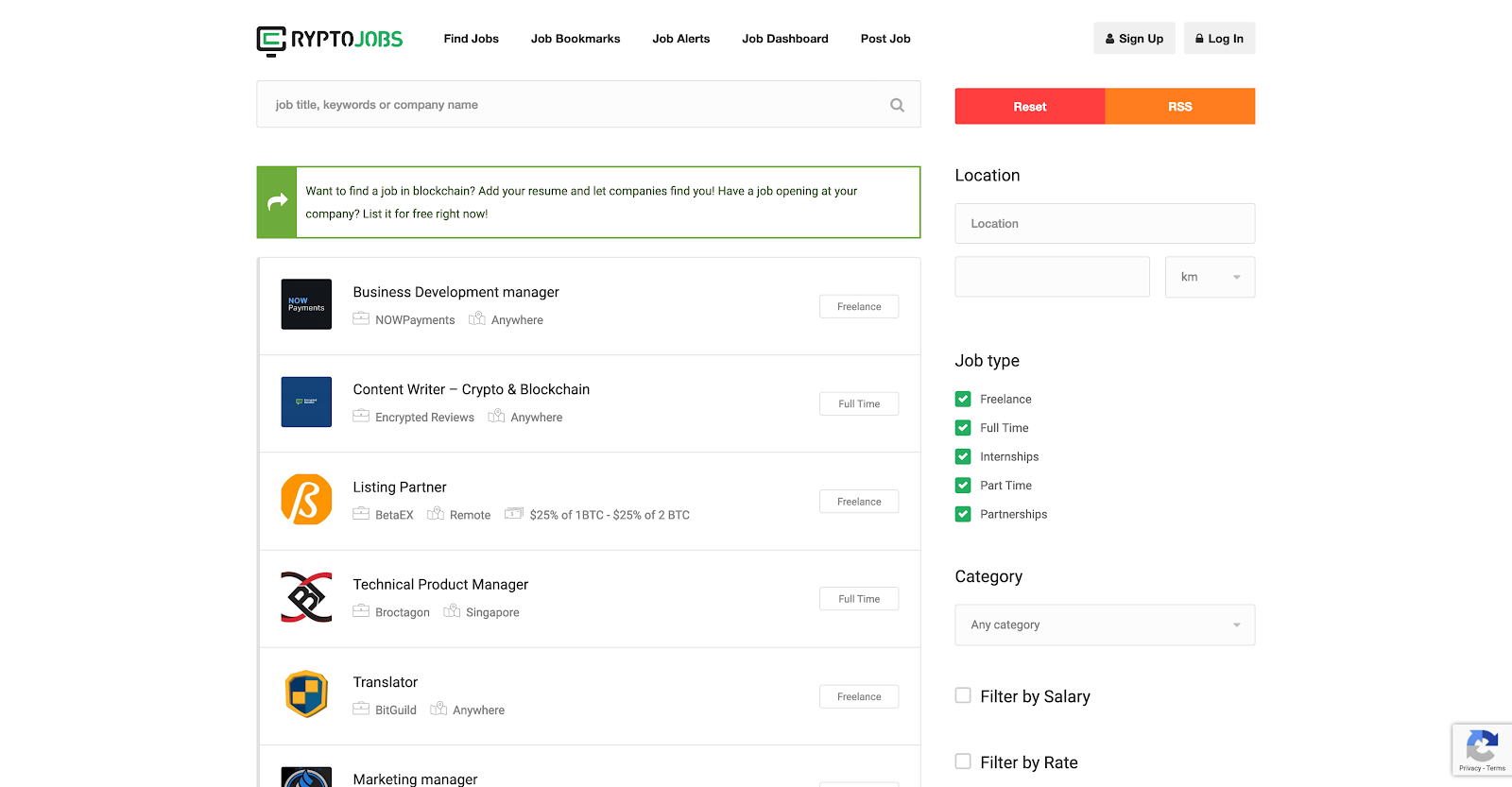This screenshot has width=1512, height=787.
Task: Open the BetaEX orange logo
Action: pyautogui.click(x=306, y=499)
